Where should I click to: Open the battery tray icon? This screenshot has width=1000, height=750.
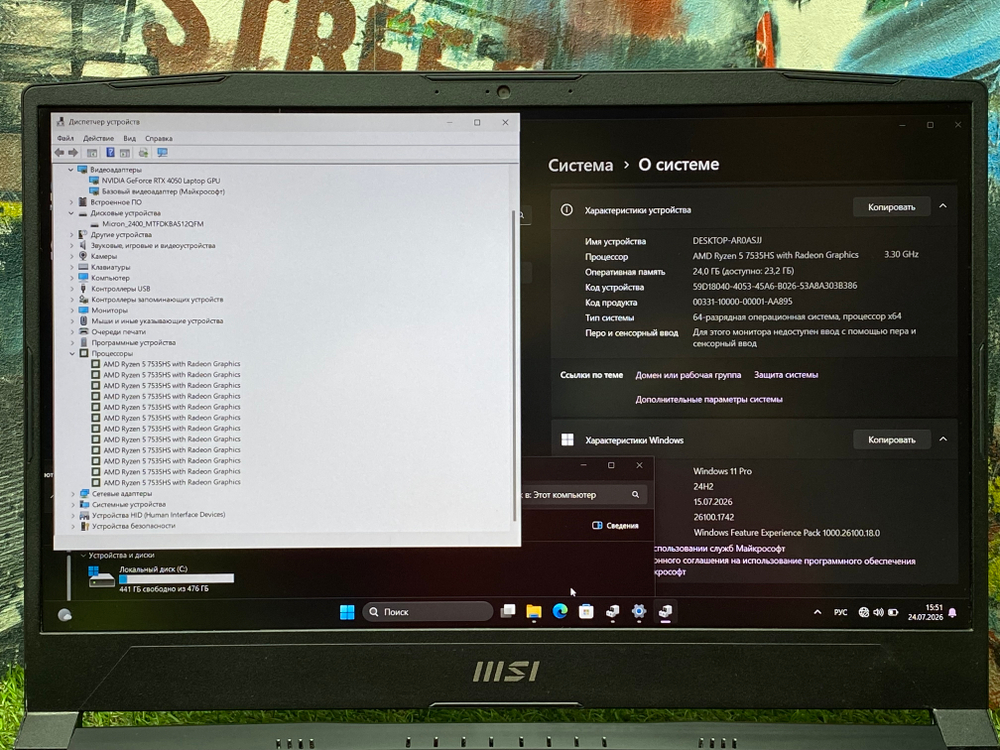[x=893, y=612]
